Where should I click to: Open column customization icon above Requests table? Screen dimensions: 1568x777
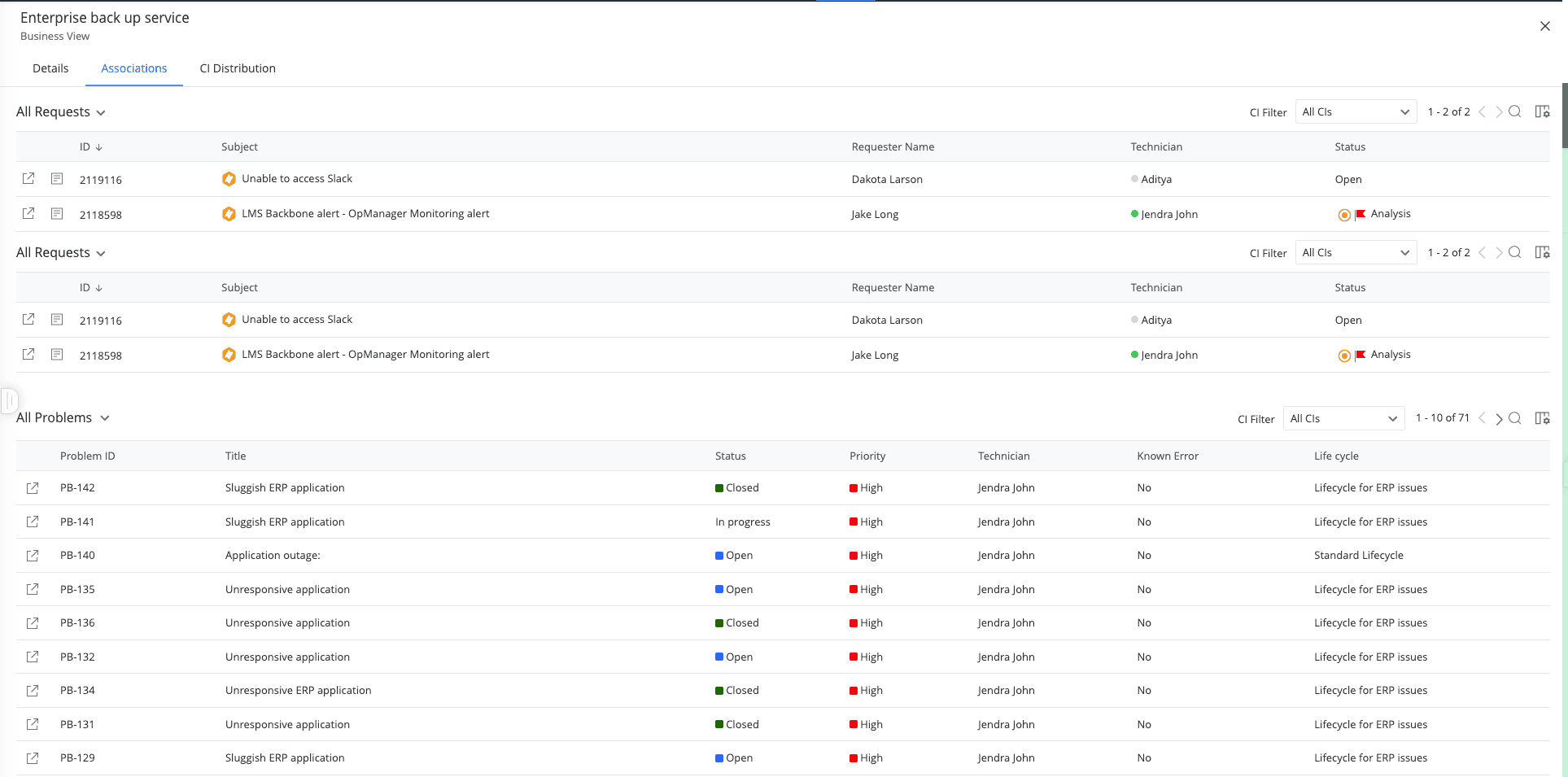point(1543,111)
